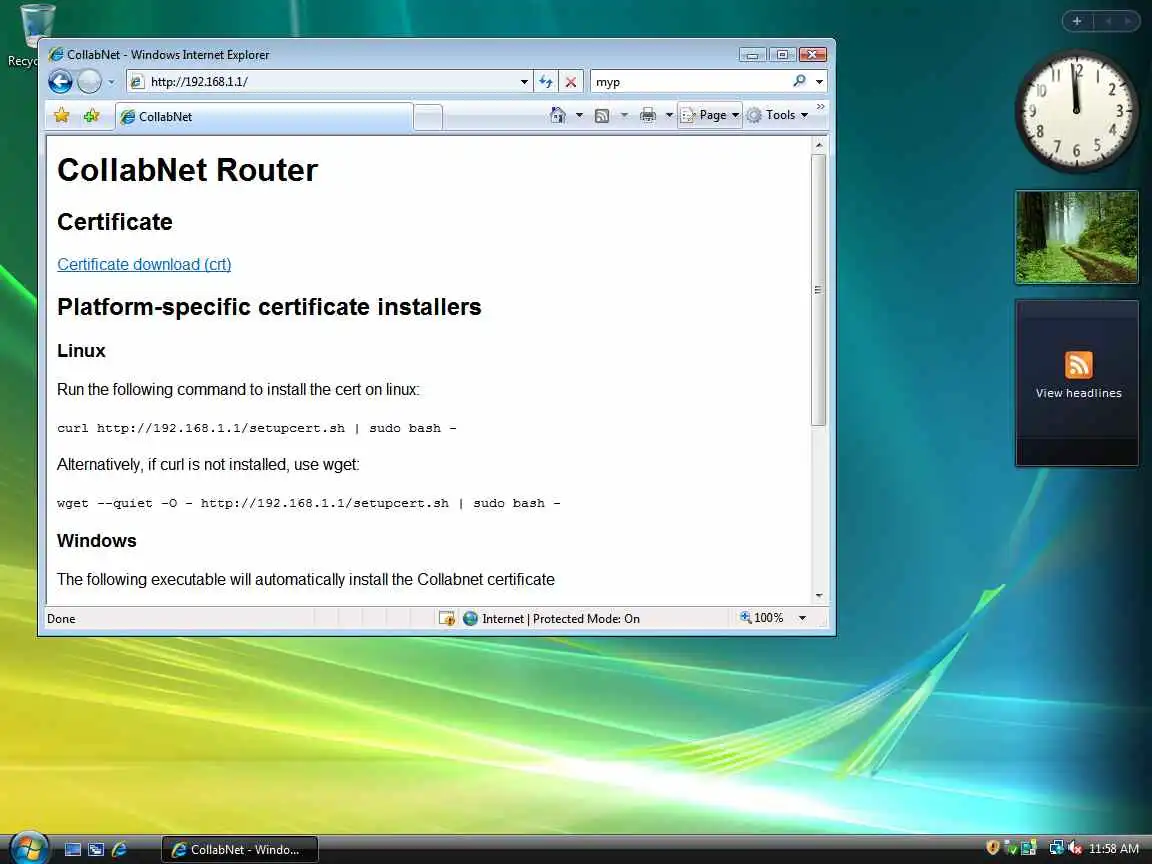This screenshot has height=864, width=1152.
Task: Open the Tools menu
Action: (777, 115)
